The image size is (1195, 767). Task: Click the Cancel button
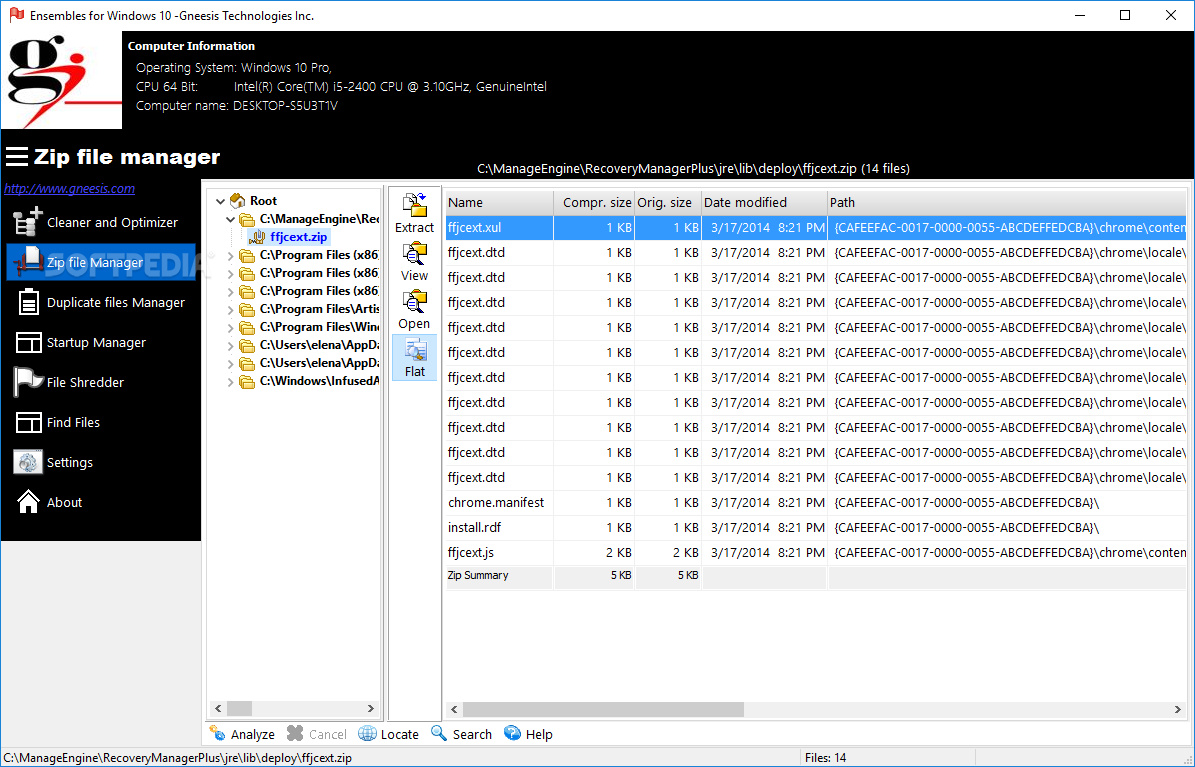(317, 734)
